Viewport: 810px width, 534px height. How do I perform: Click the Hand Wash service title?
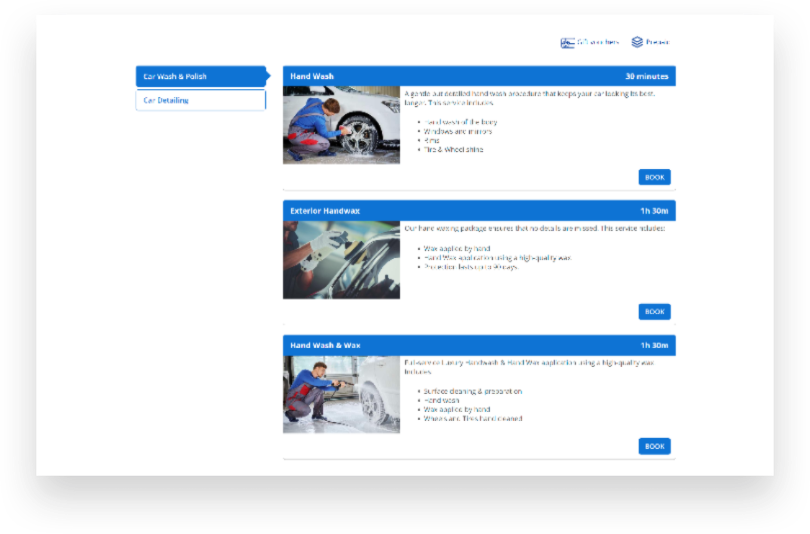pos(312,76)
